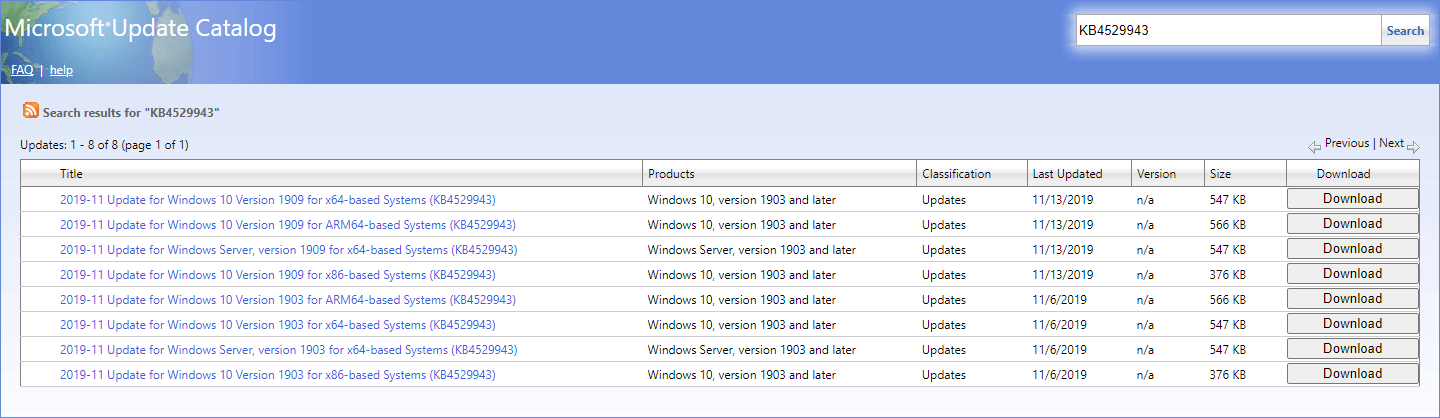Screen dimensions: 1440x418
Task: Open Windows Server version 1909 x64 update link
Action: point(288,250)
